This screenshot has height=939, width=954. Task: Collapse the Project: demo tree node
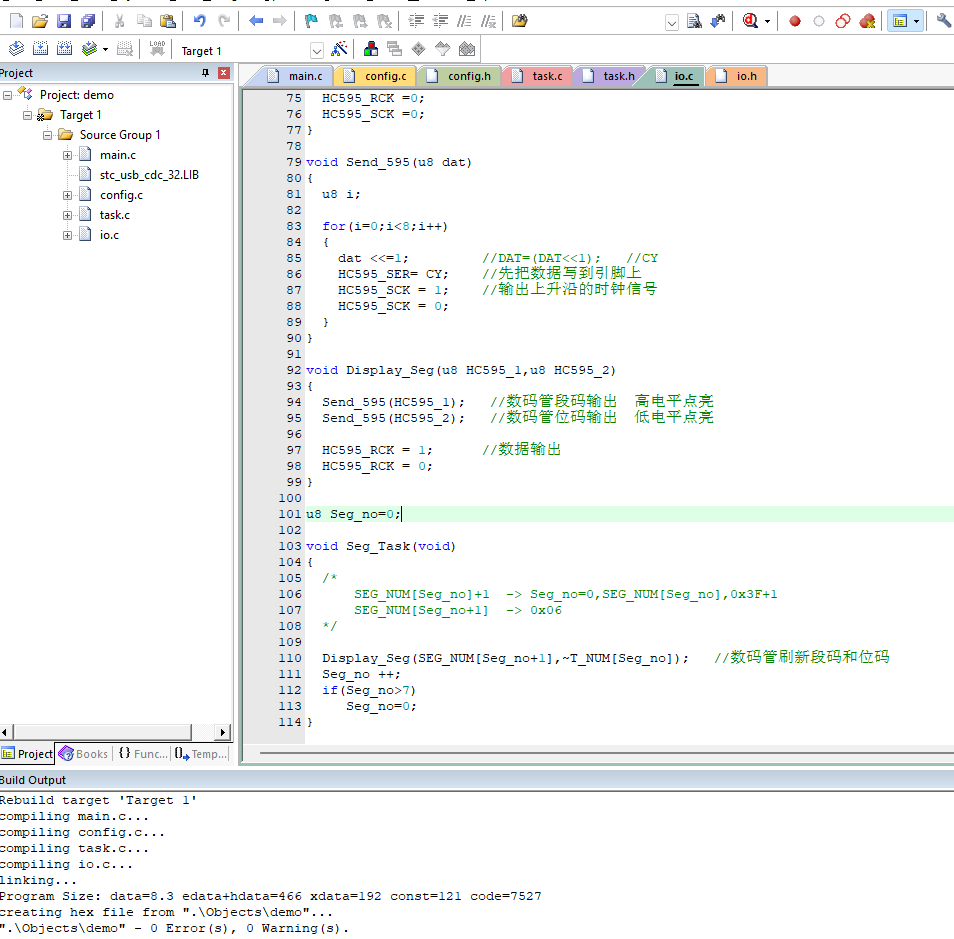click(x=7, y=96)
